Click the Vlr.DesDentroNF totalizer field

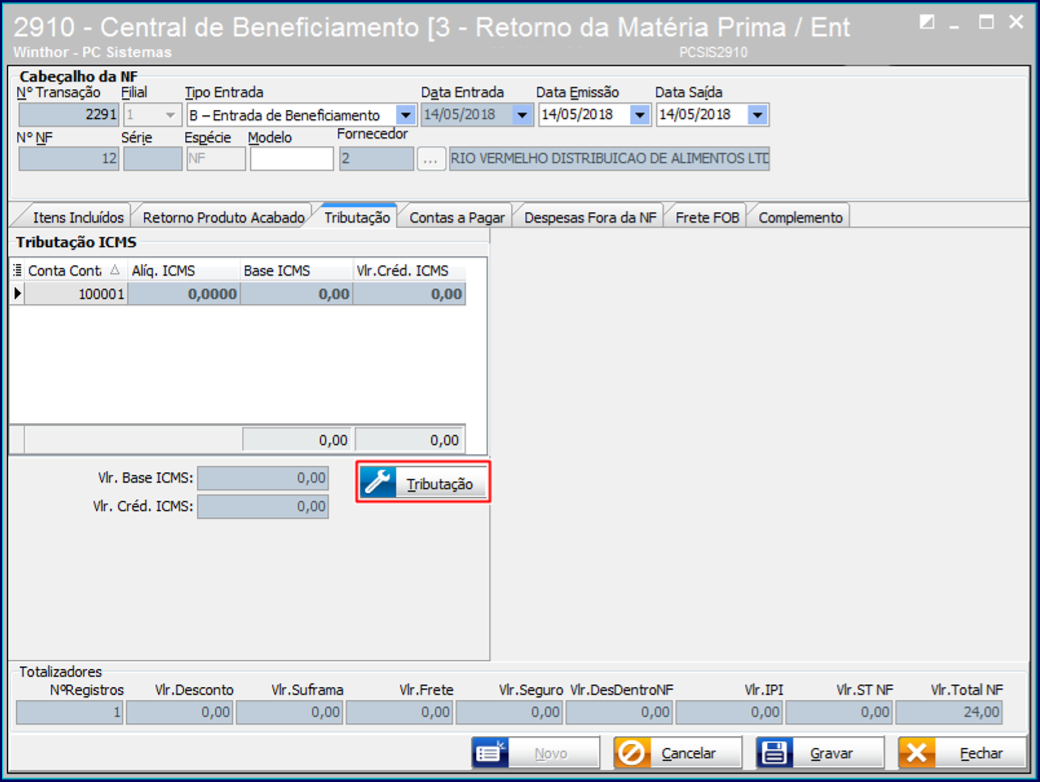(x=619, y=712)
